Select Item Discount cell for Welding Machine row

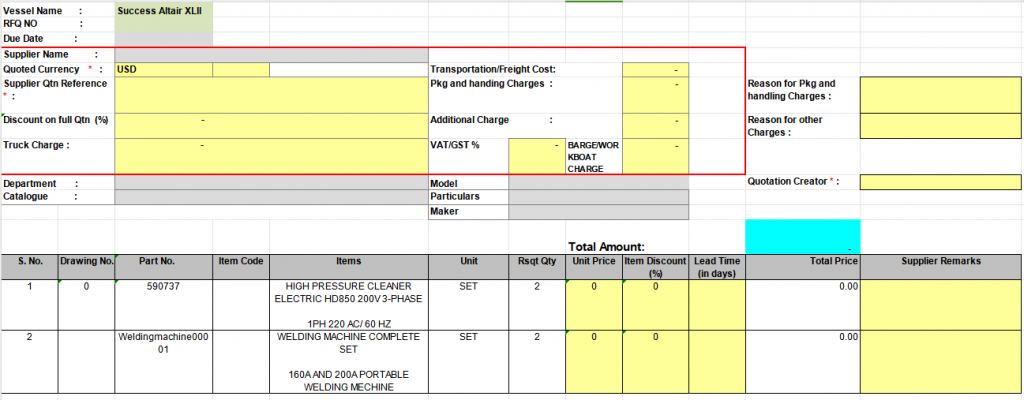click(x=655, y=362)
